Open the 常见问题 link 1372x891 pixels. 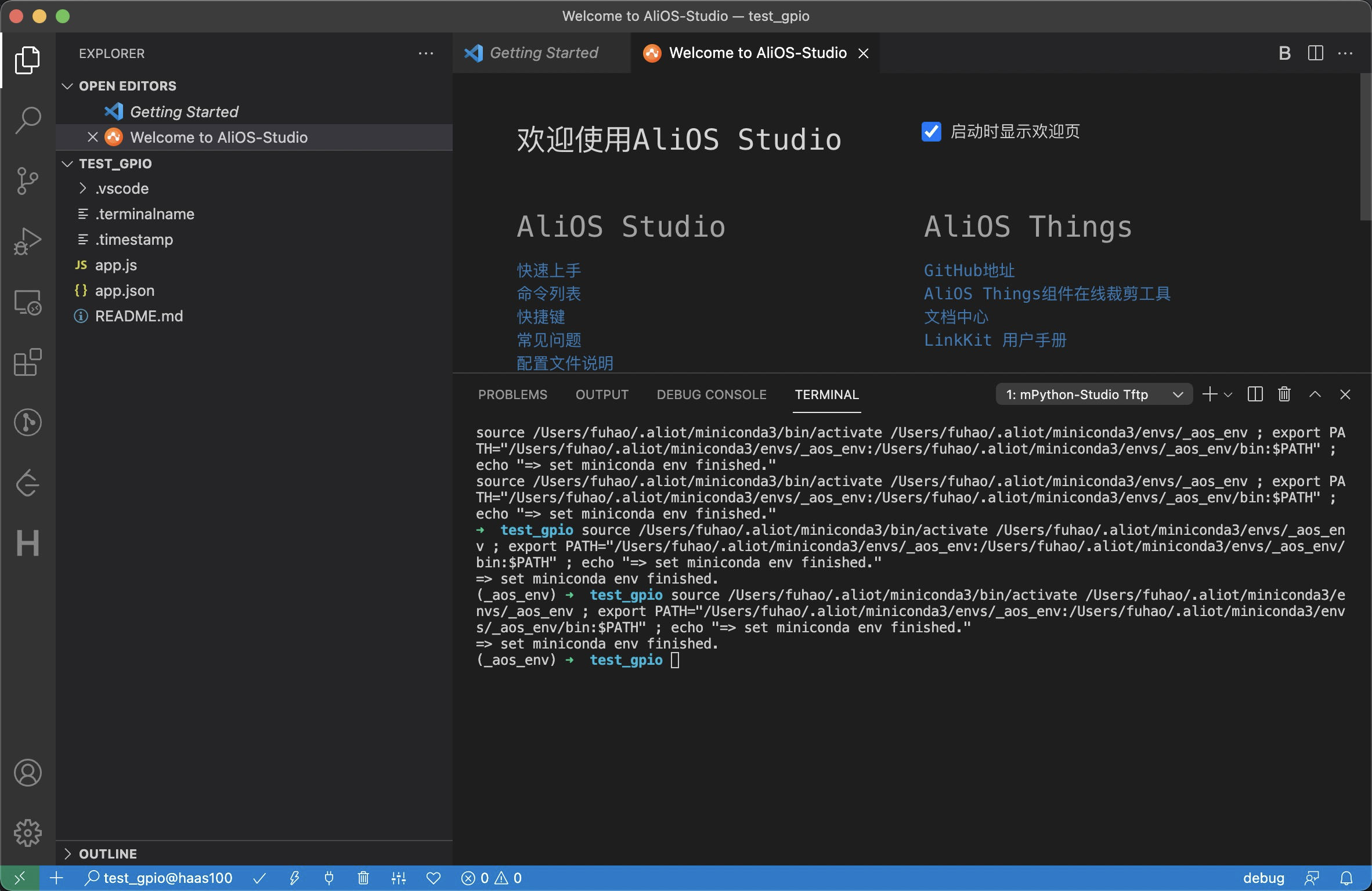pos(548,340)
